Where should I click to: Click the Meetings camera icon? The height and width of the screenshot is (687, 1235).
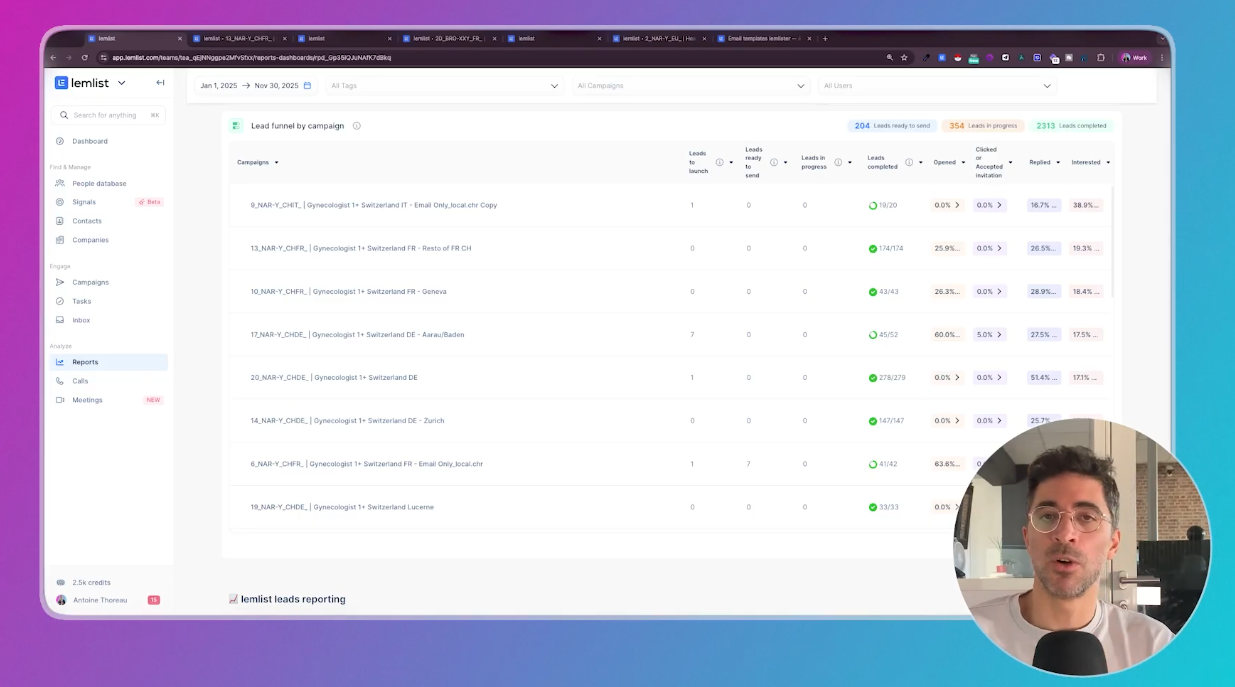(60, 400)
